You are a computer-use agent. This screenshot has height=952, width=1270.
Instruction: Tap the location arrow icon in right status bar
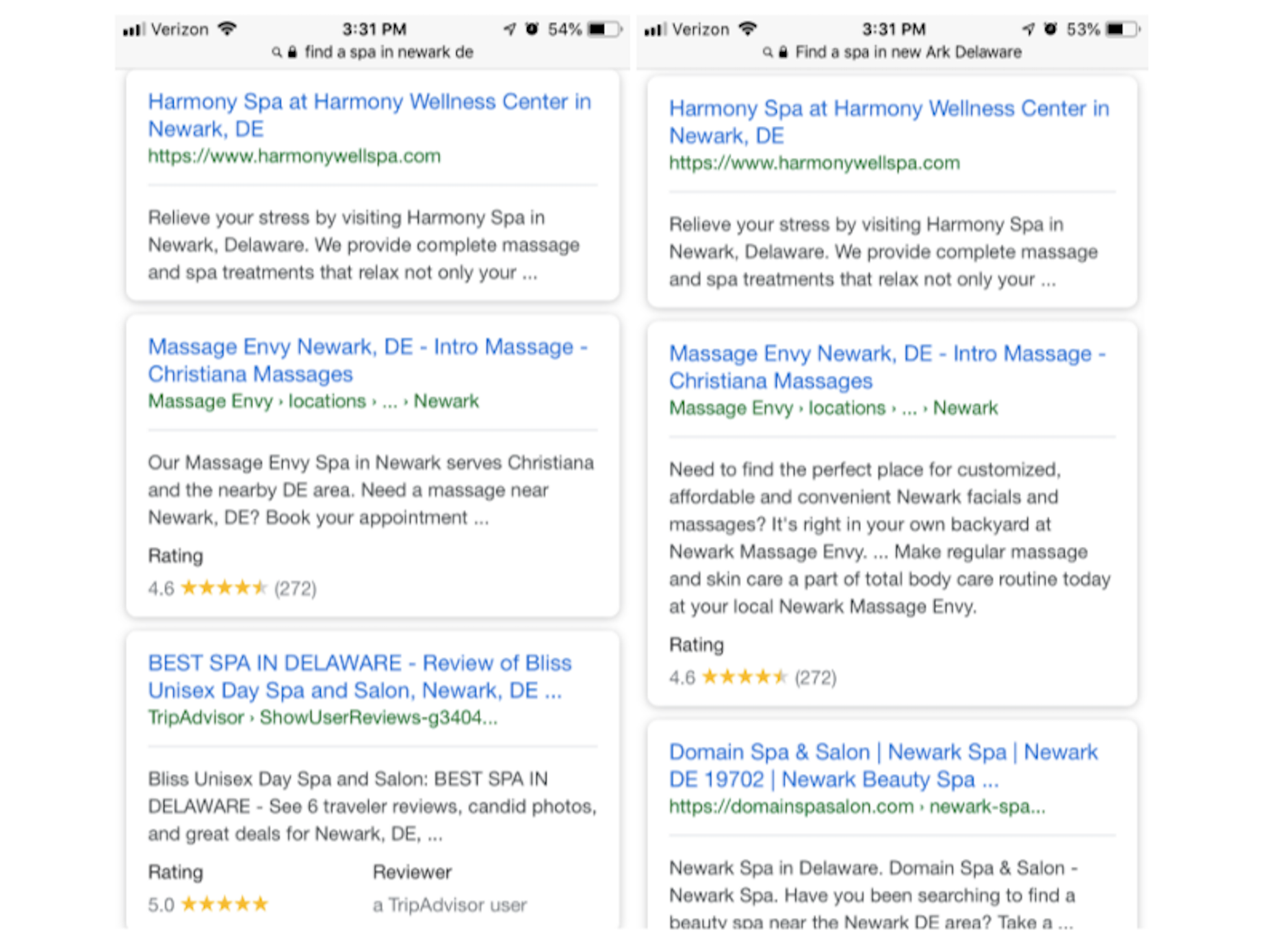click(x=1028, y=29)
